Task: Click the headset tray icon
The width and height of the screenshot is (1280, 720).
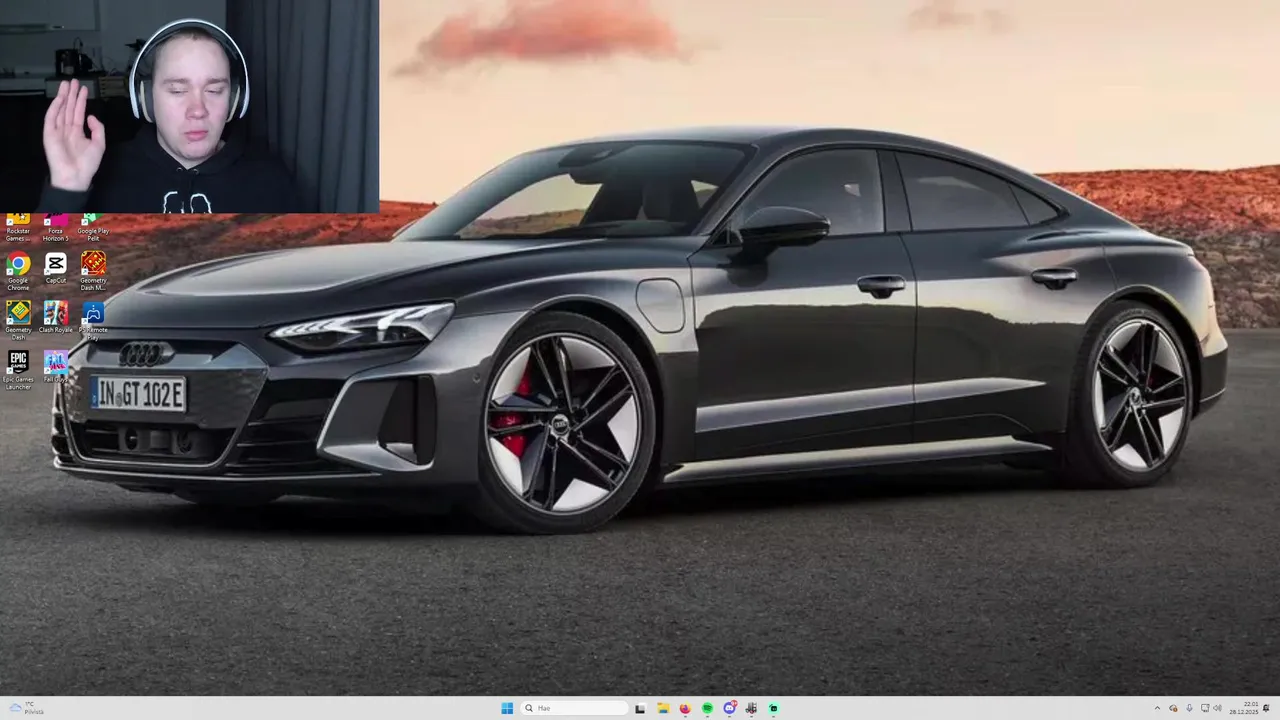Action: [1173, 708]
